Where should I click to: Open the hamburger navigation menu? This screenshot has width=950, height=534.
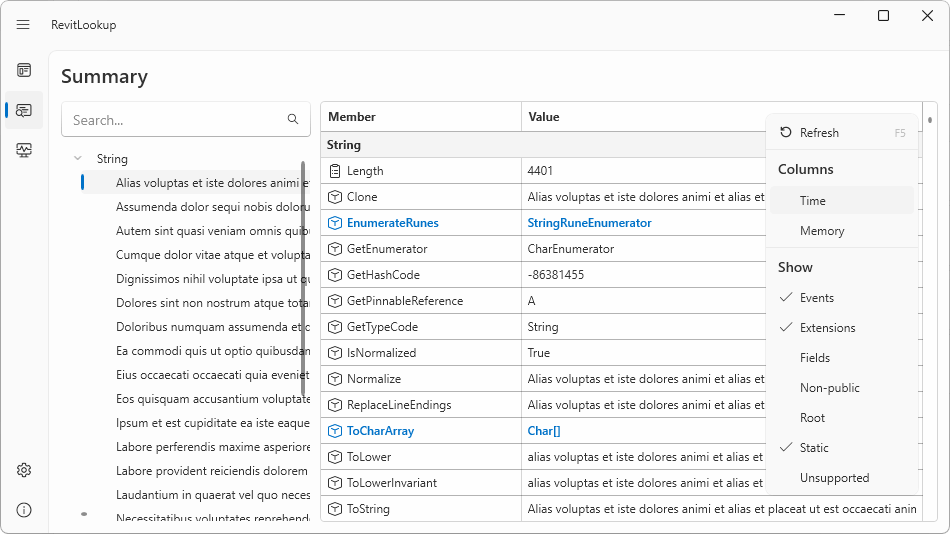(23, 25)
